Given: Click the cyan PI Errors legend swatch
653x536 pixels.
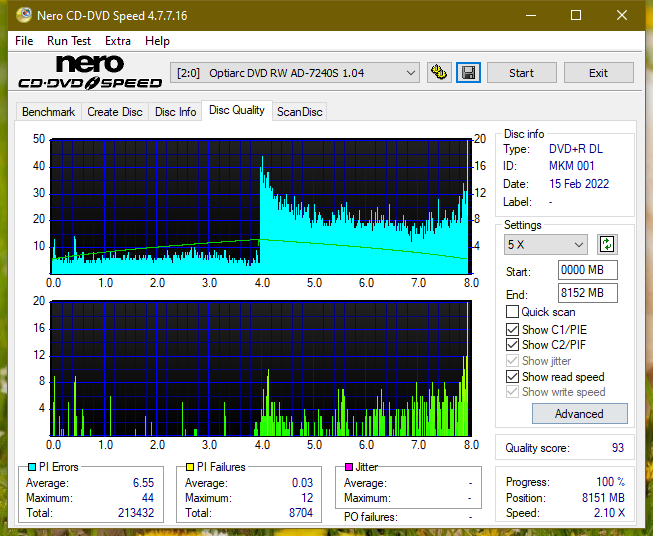Looking at the screenshot, I should [x=32, y=467].
